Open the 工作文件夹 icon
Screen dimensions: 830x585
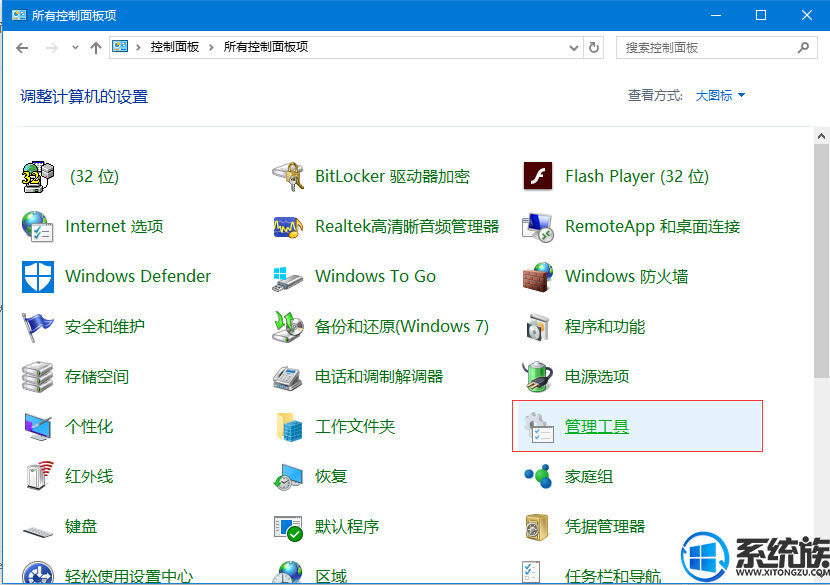click(289, 427)
